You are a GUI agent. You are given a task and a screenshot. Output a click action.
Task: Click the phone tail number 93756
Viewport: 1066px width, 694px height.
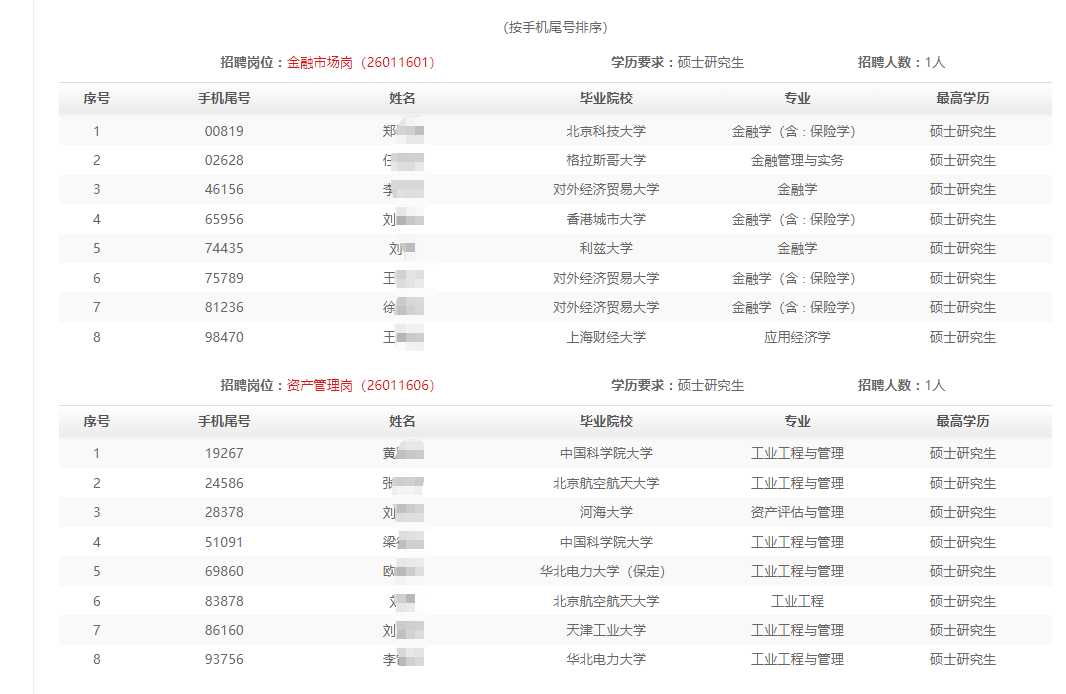(x=224, y=659)
